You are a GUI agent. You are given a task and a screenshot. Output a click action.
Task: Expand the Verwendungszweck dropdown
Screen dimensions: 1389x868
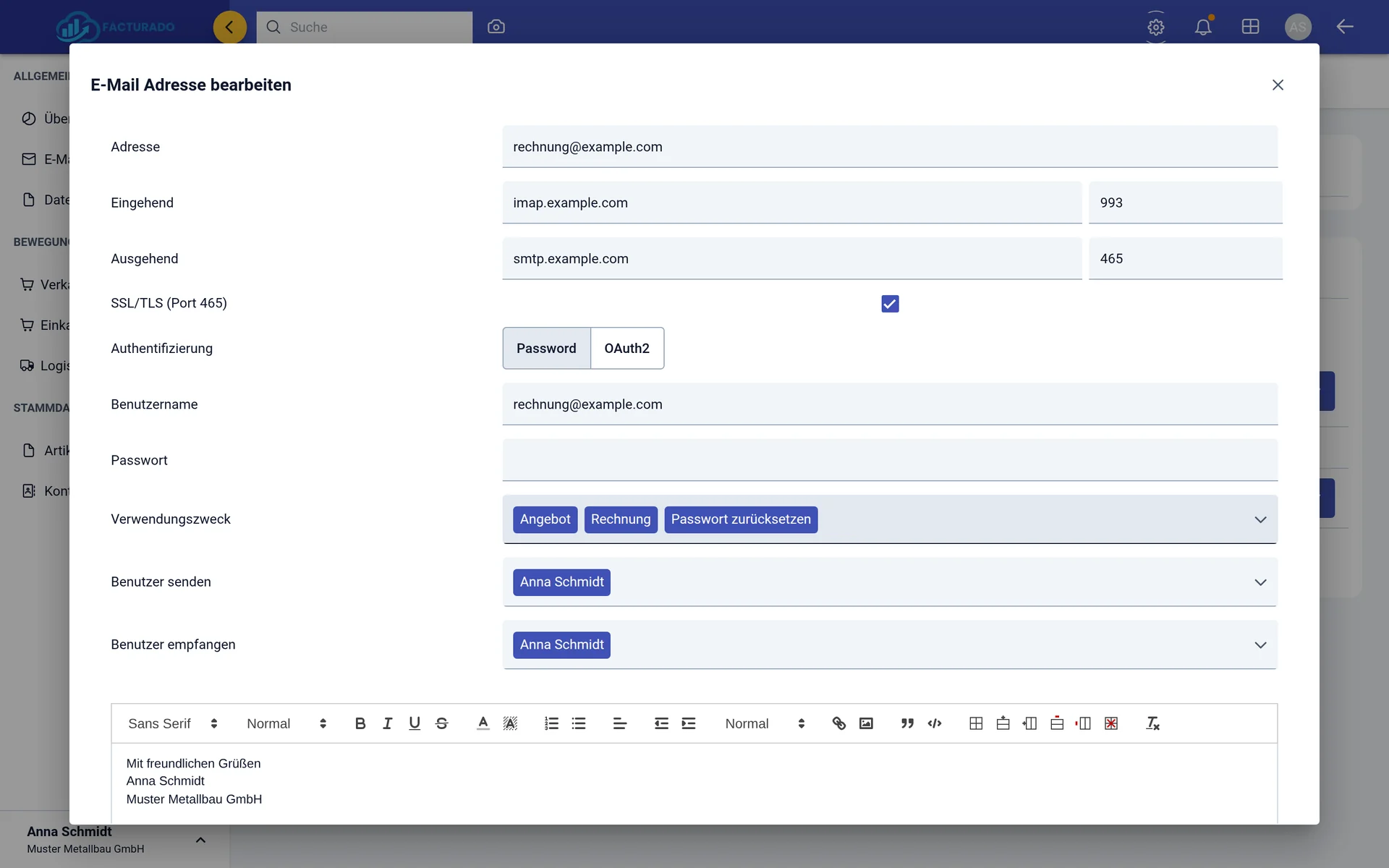1260,520
